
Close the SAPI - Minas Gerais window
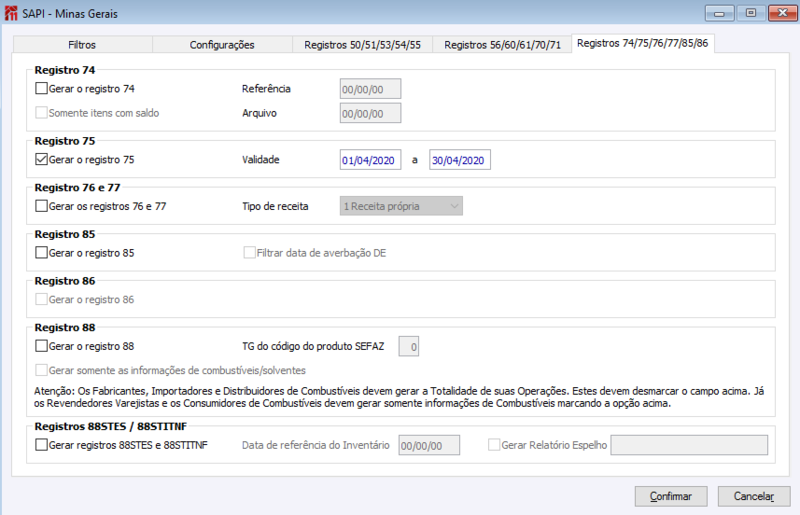click(x=782, y=13)
